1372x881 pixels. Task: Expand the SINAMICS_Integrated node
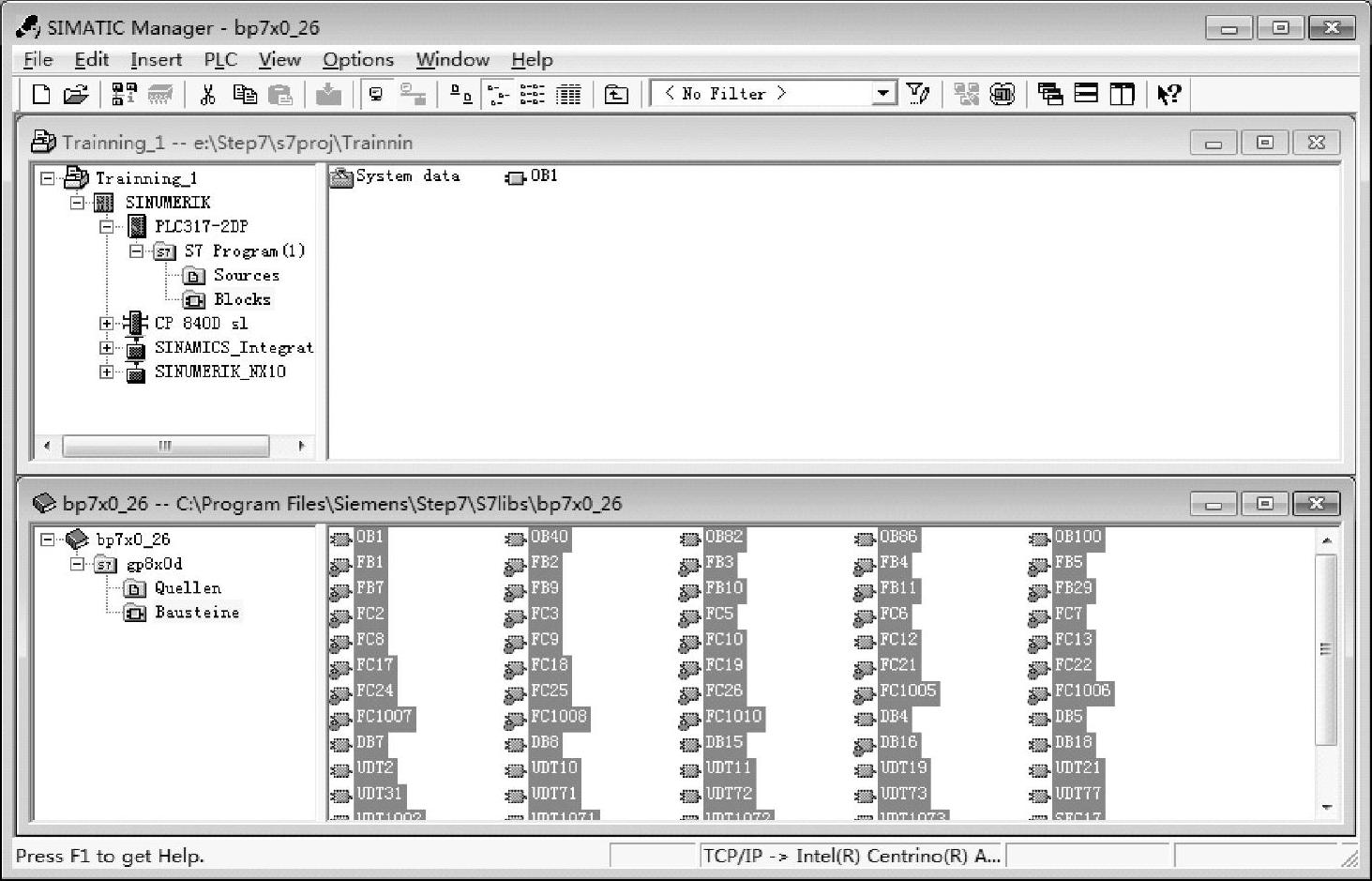tap(107, 348)
